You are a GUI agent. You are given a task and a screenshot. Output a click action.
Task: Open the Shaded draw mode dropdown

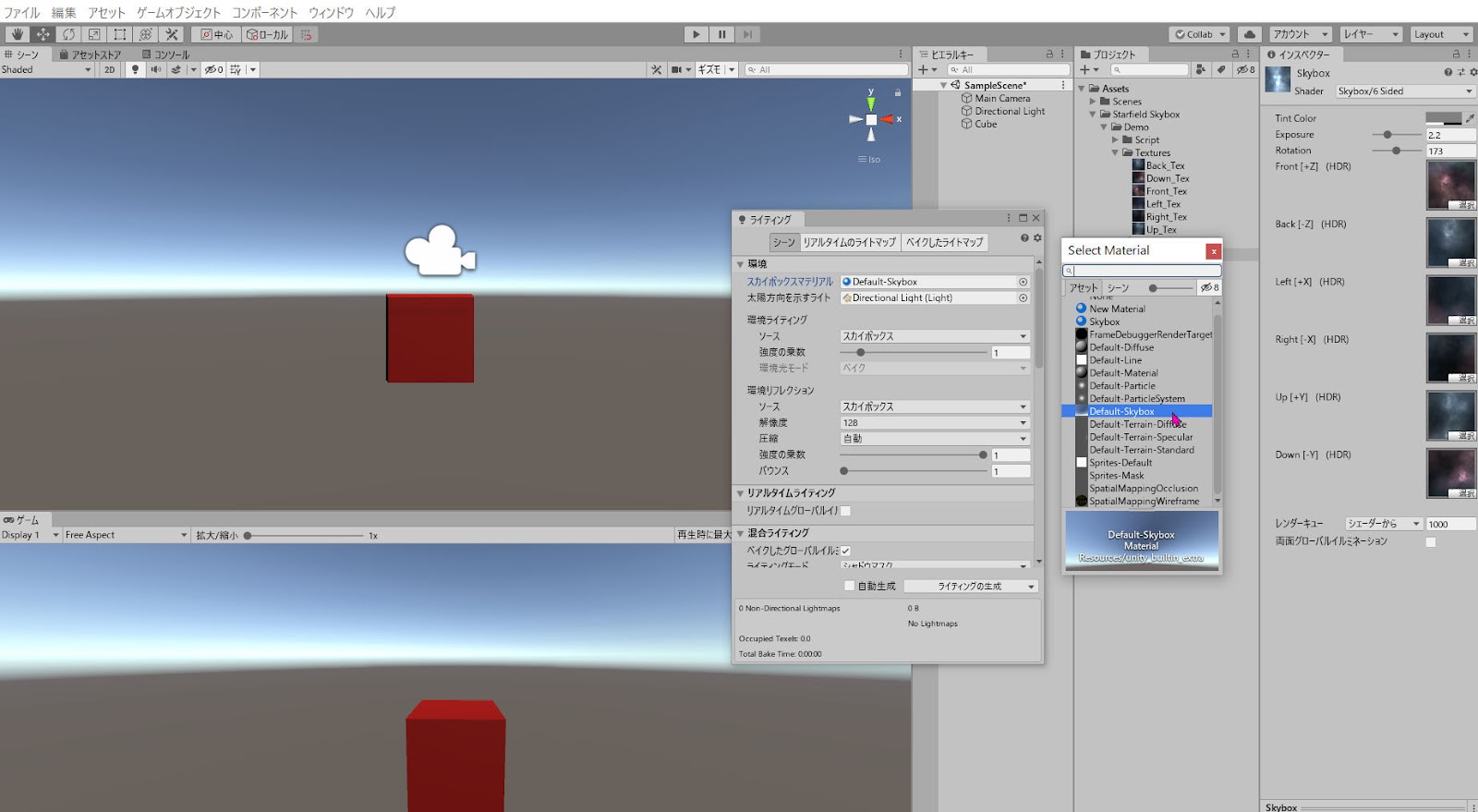point(46,69)
